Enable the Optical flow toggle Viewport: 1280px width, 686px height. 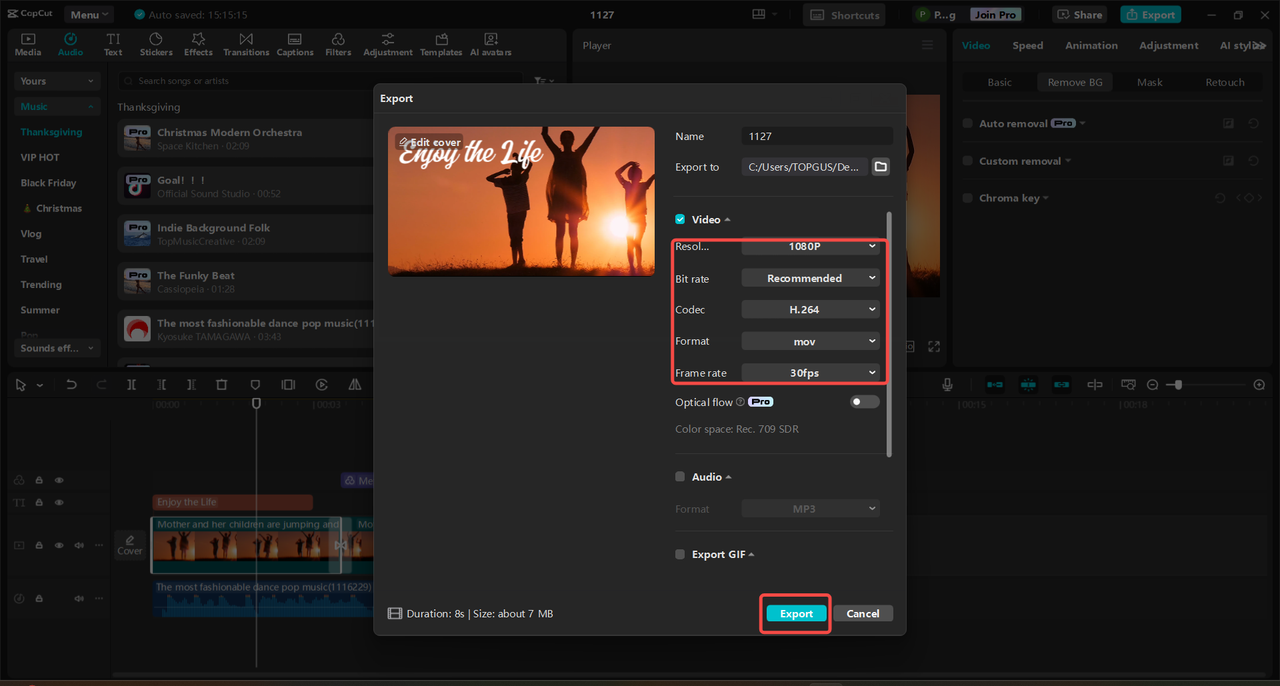[865, 402]
